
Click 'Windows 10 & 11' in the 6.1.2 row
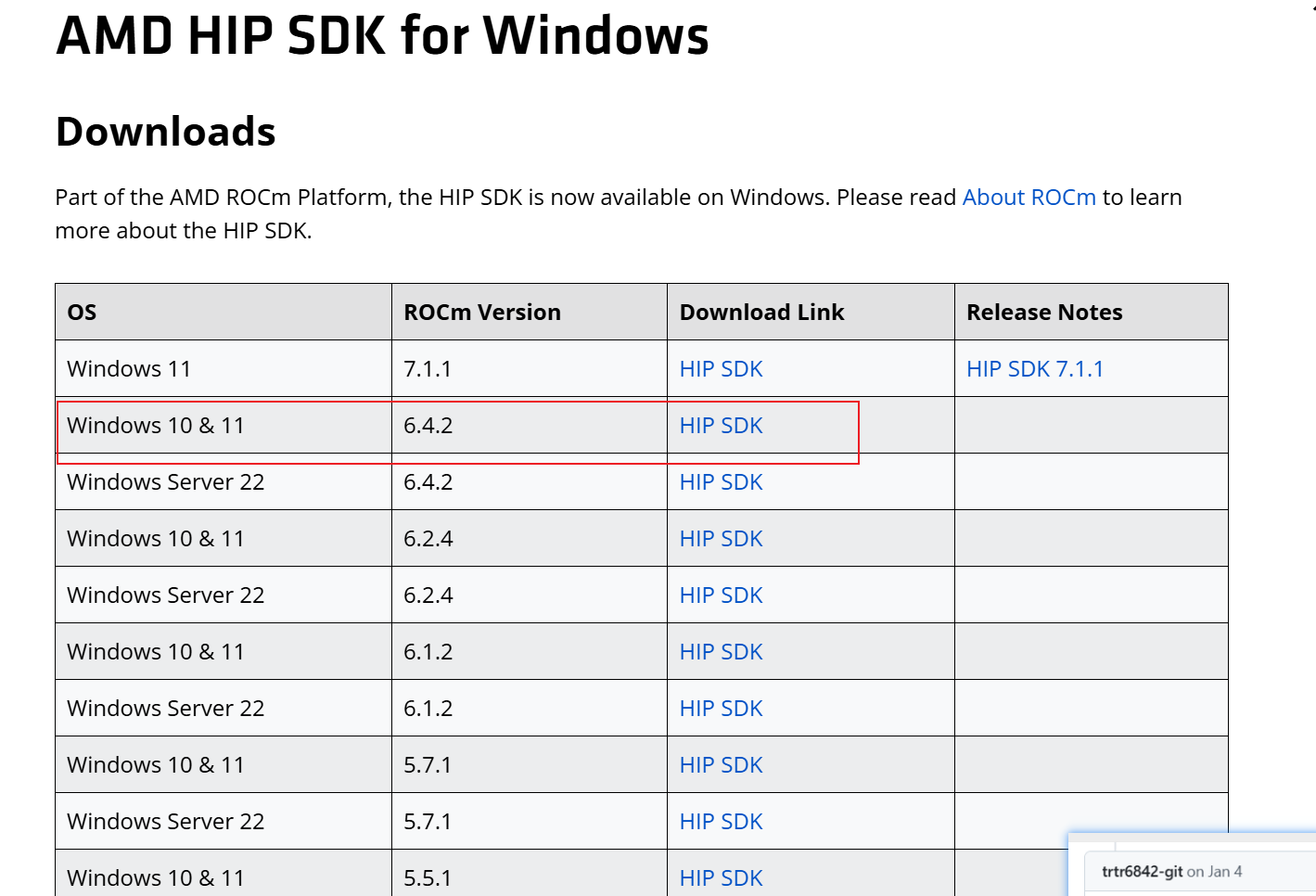click(x=156, y=652)
